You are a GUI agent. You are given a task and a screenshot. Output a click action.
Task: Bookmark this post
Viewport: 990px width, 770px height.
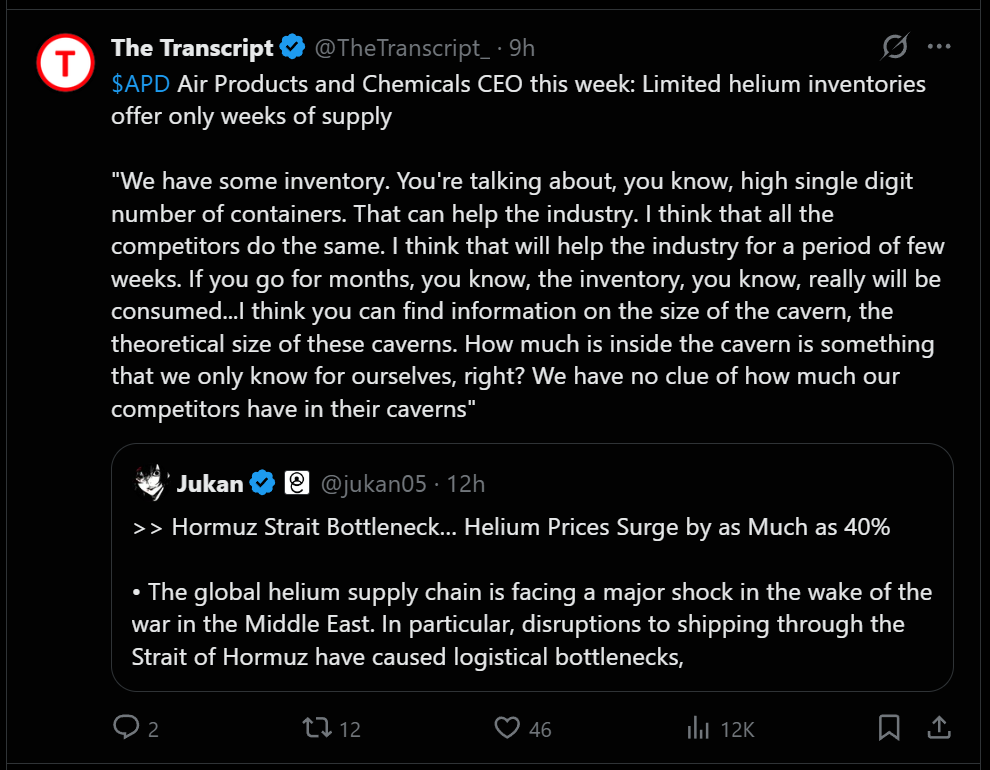tap(889, 727)
